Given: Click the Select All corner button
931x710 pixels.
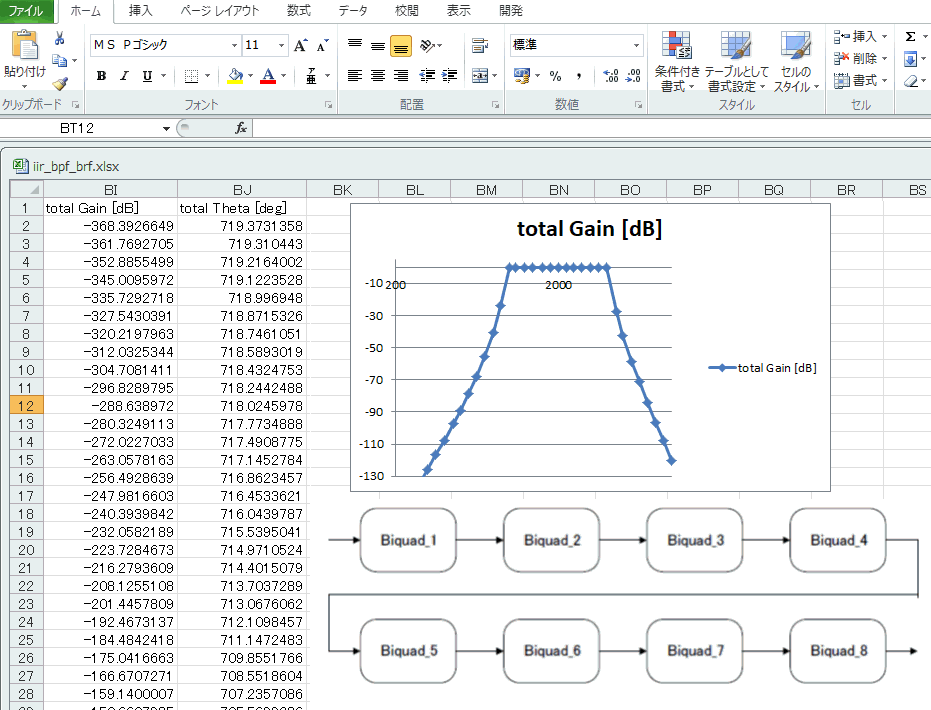Looking at the screenshot, I should pos(27,189).
